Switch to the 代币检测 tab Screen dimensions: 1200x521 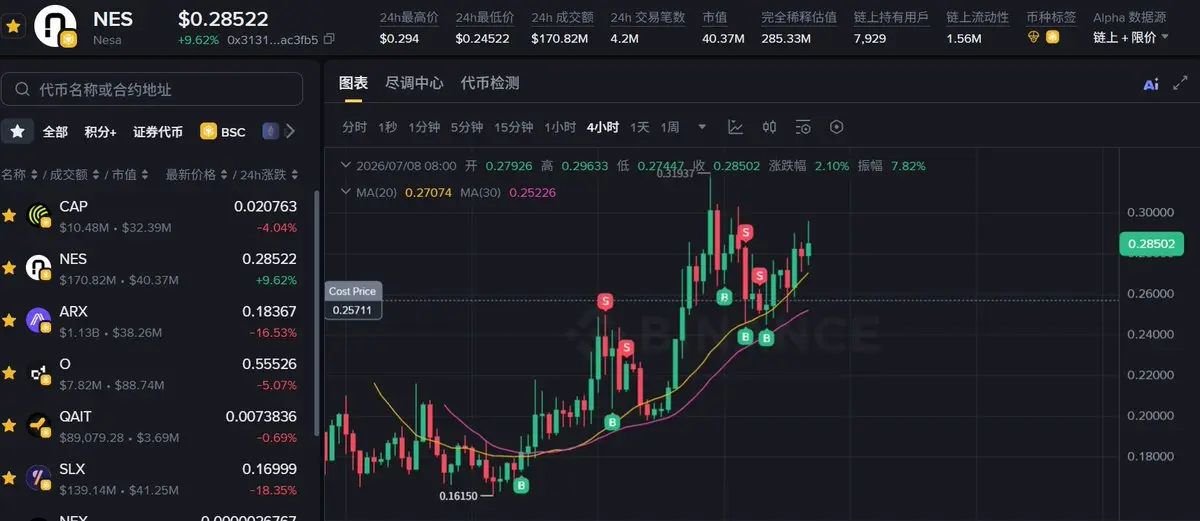click(x=490, y=83)
